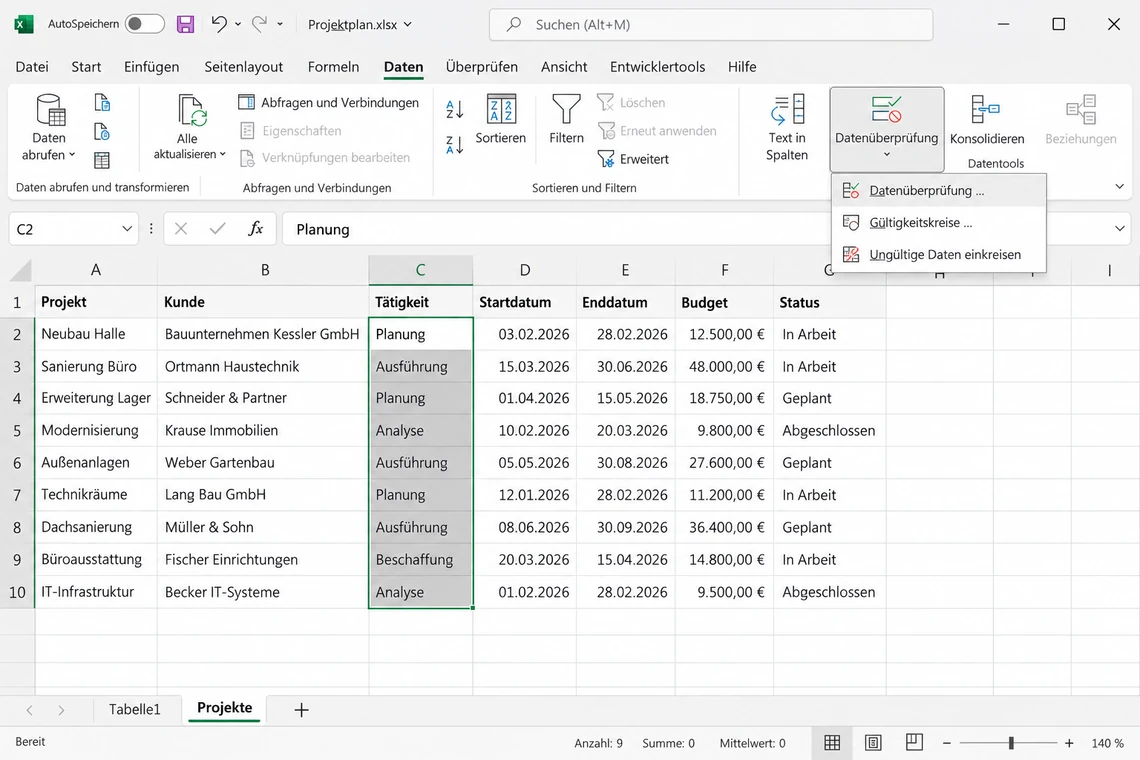Open Abfragen und Verbindungen pane
This screenshot has width=1140, height=760.
[x=329, y=103]
